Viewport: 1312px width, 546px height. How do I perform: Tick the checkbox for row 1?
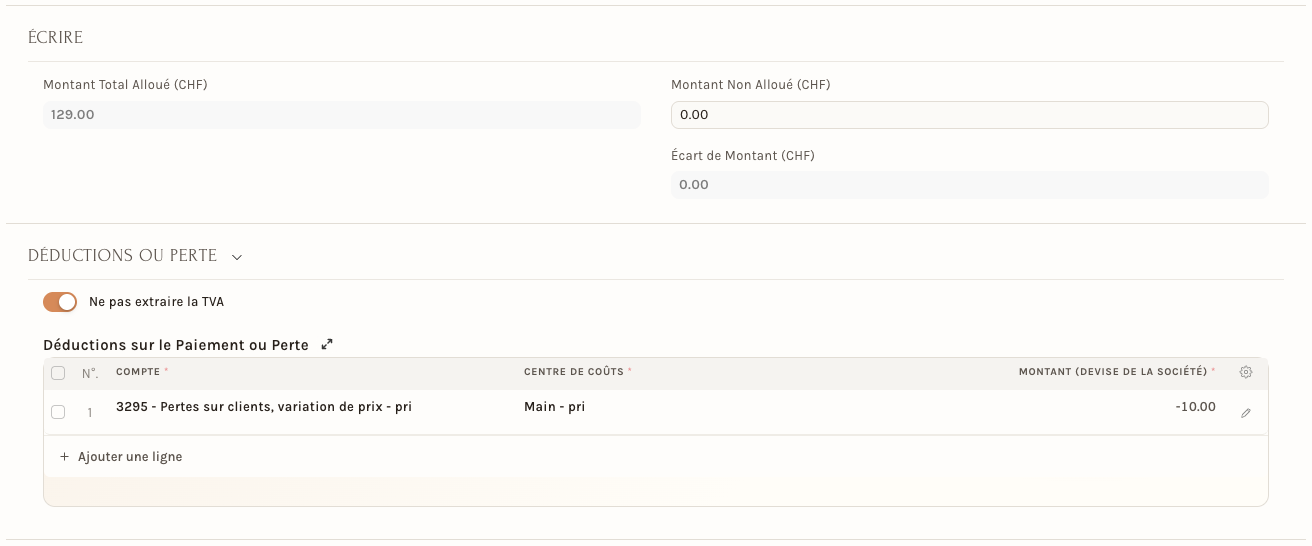click(x=58, y=412)
